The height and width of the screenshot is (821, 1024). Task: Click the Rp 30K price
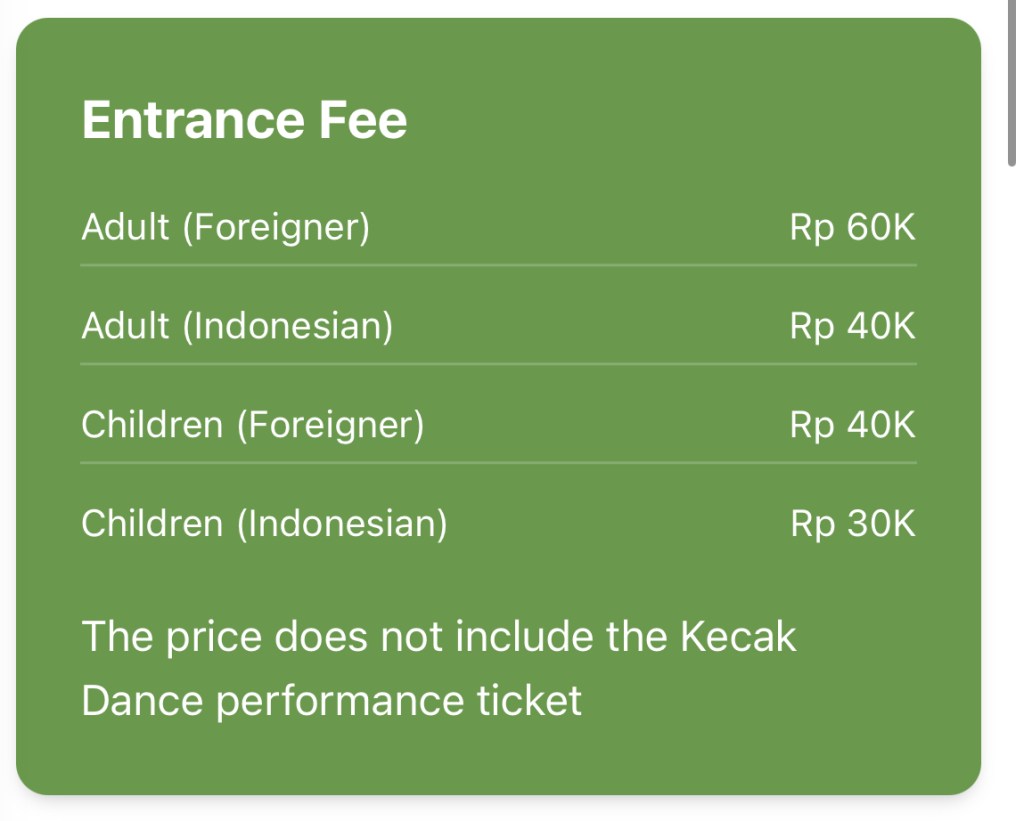click(x=852, y=524)
